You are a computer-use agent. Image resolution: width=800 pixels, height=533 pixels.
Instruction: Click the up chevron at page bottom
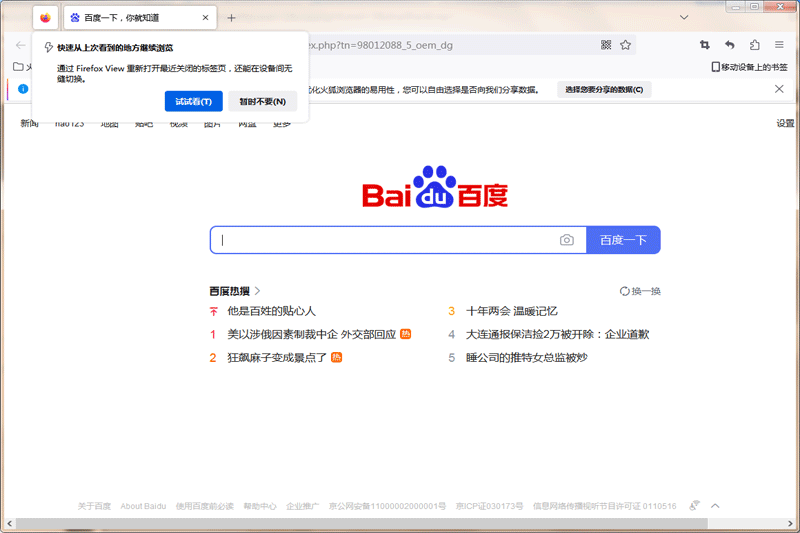tap(715, 506)
